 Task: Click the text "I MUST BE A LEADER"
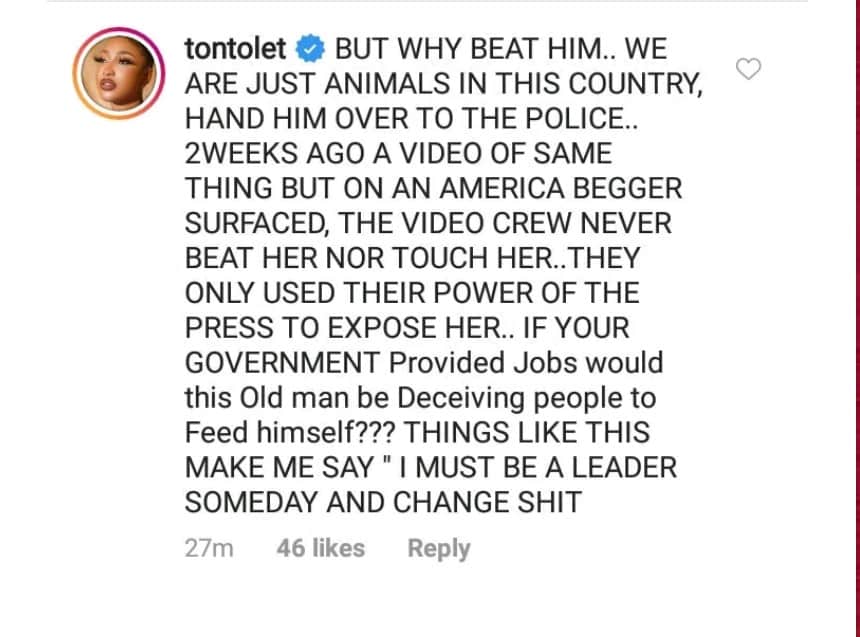pyautogui.click(x=539, y=467)
